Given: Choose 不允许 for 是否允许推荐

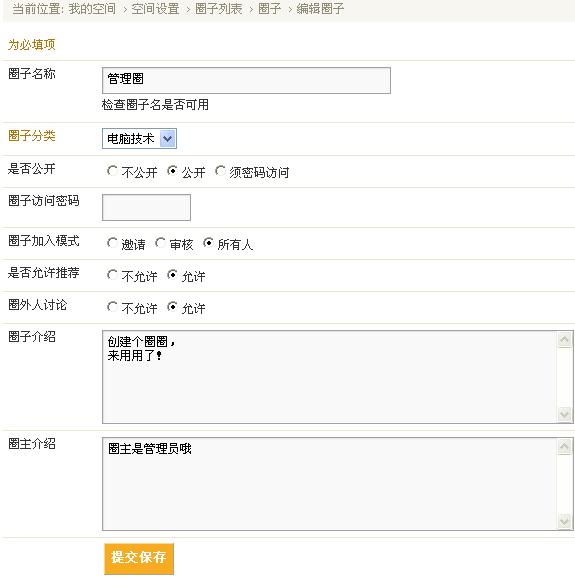Looking at the screenshot, I should pyautogui.click(x=112, y=275).
